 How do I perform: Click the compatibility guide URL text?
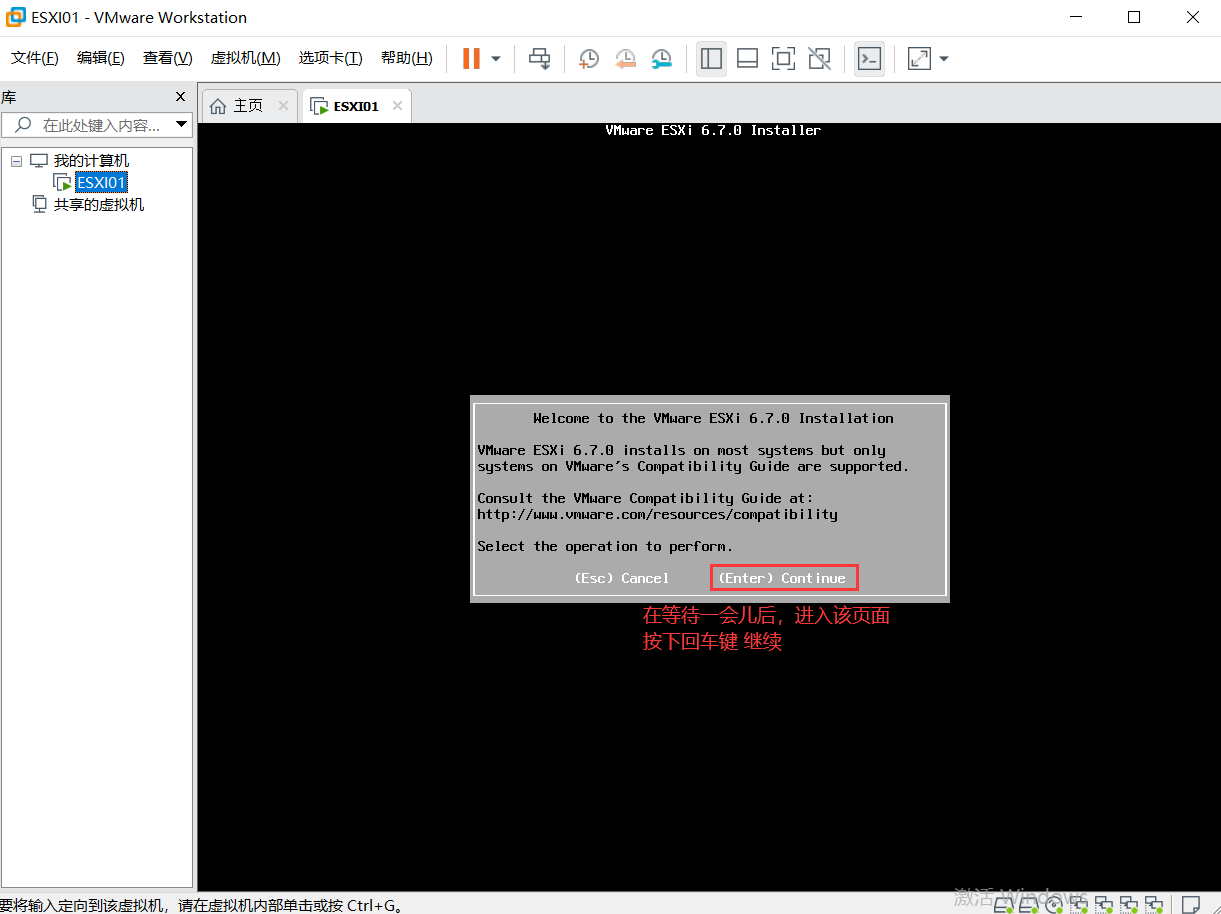[x=657, y=514]
